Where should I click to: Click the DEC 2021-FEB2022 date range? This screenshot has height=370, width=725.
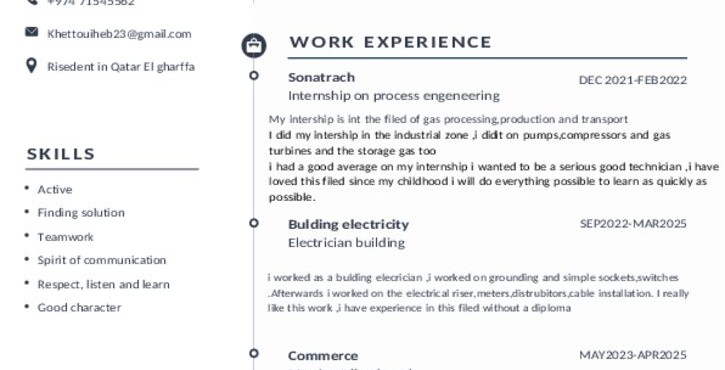[633, 80]
